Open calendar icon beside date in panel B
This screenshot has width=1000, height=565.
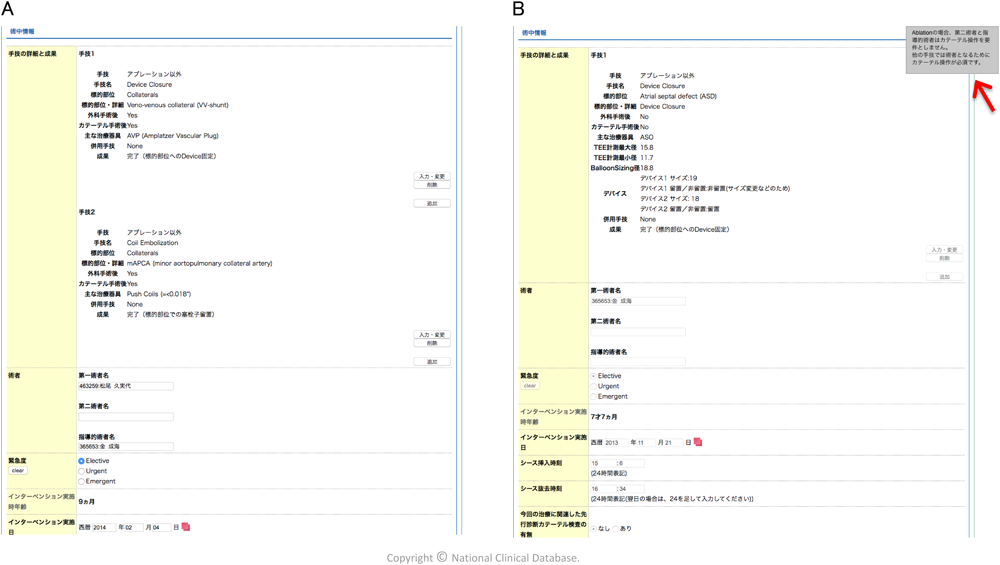click(698, 442)
